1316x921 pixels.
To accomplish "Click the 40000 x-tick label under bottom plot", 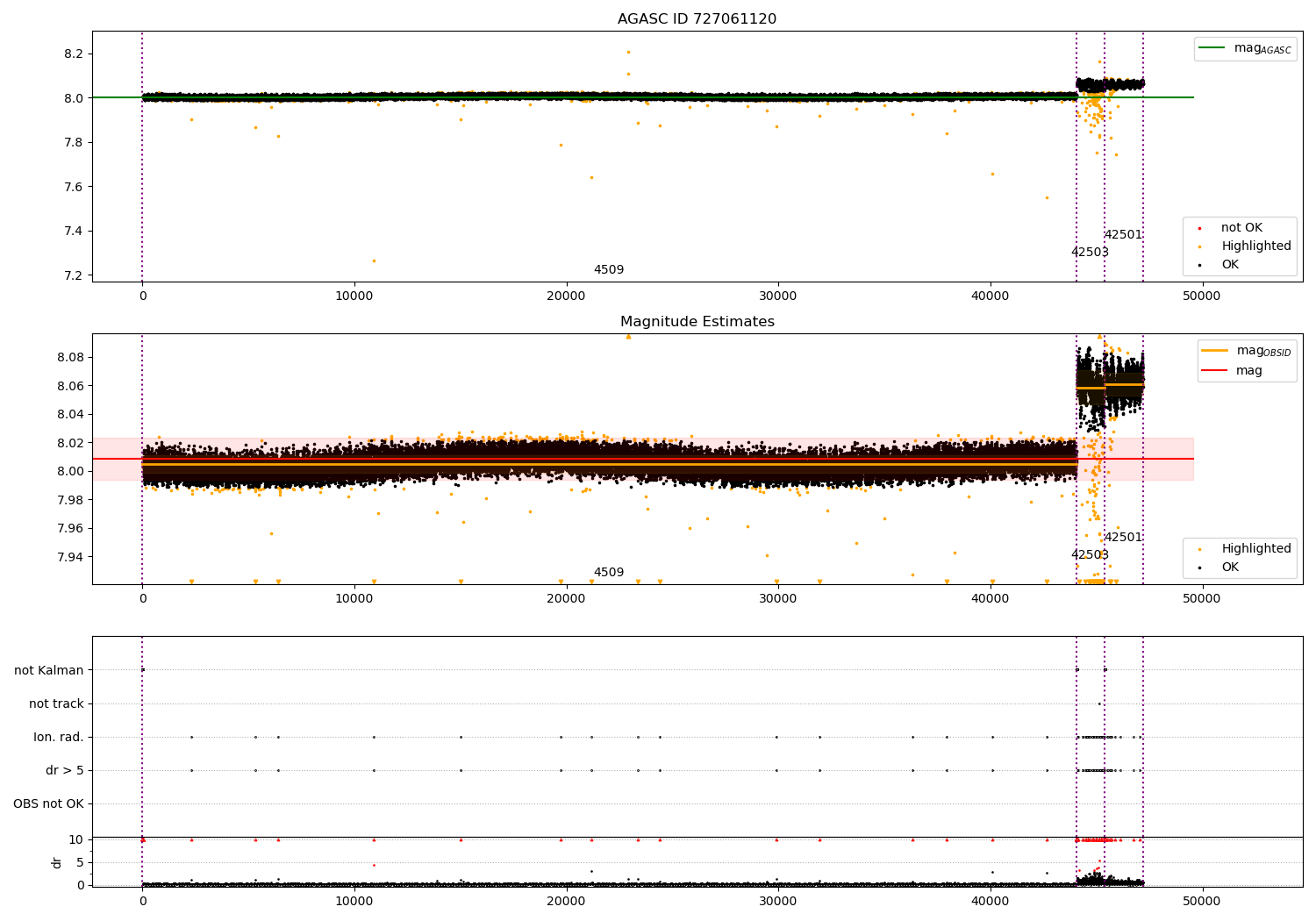I will coord(991,902).
